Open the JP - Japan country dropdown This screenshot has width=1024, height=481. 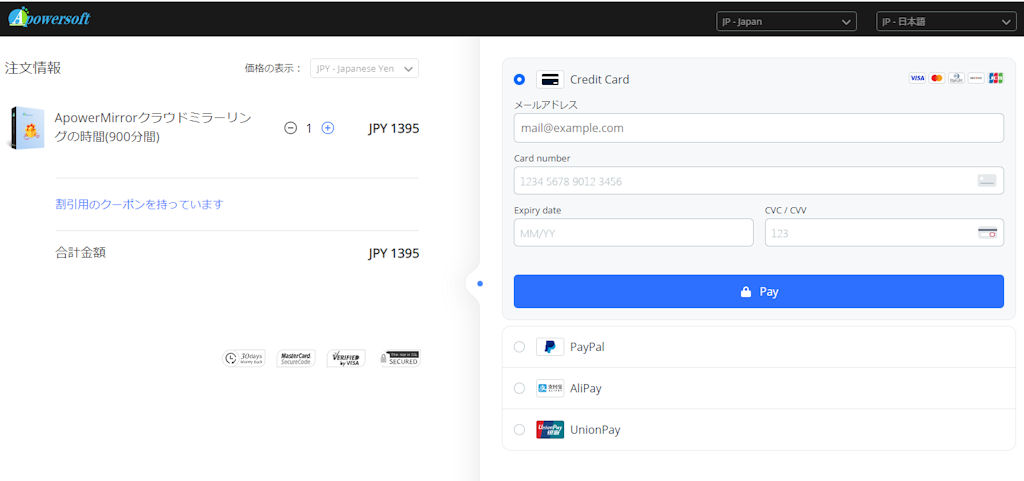pos(786,22)
